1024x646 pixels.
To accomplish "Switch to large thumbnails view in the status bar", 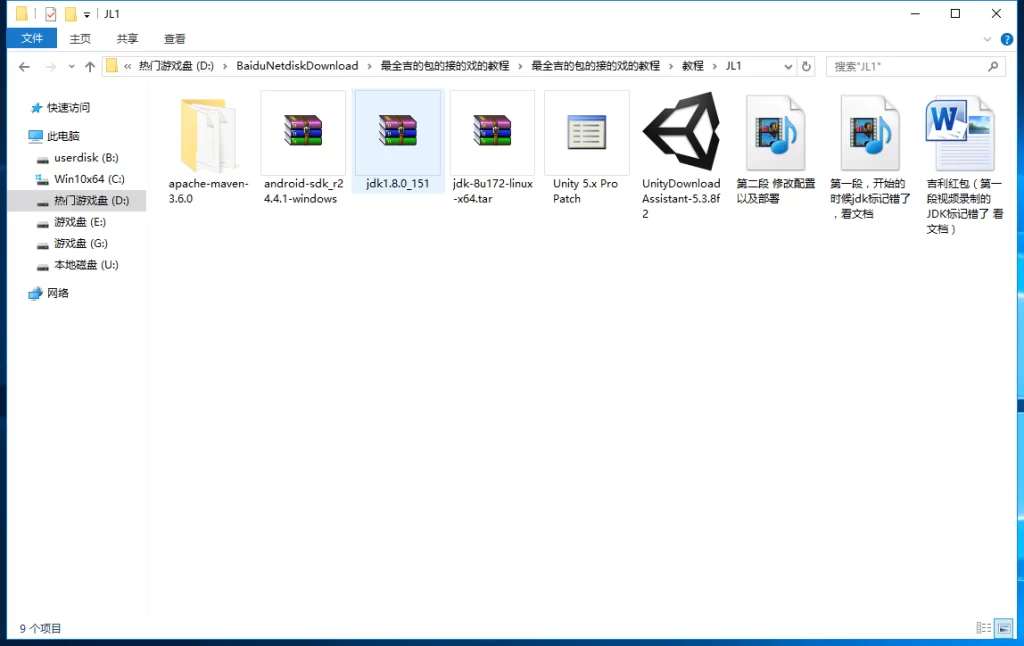I will (x=1005, y=628).
